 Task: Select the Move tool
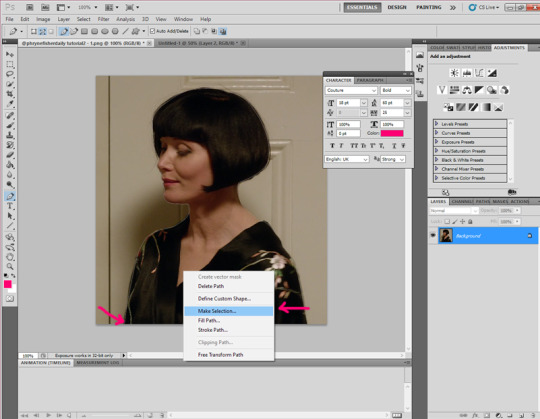(x=10, y=54)
